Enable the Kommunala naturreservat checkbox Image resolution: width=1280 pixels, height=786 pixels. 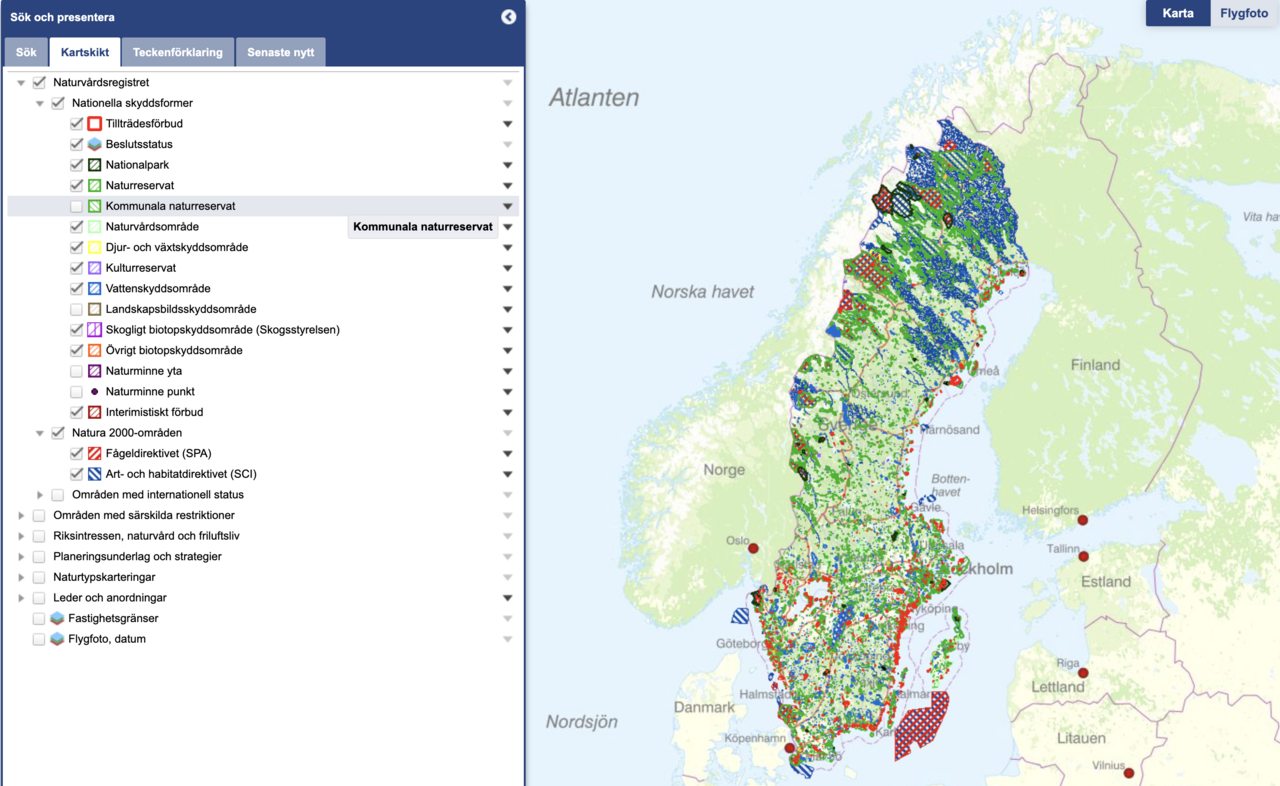click(77, 206)
